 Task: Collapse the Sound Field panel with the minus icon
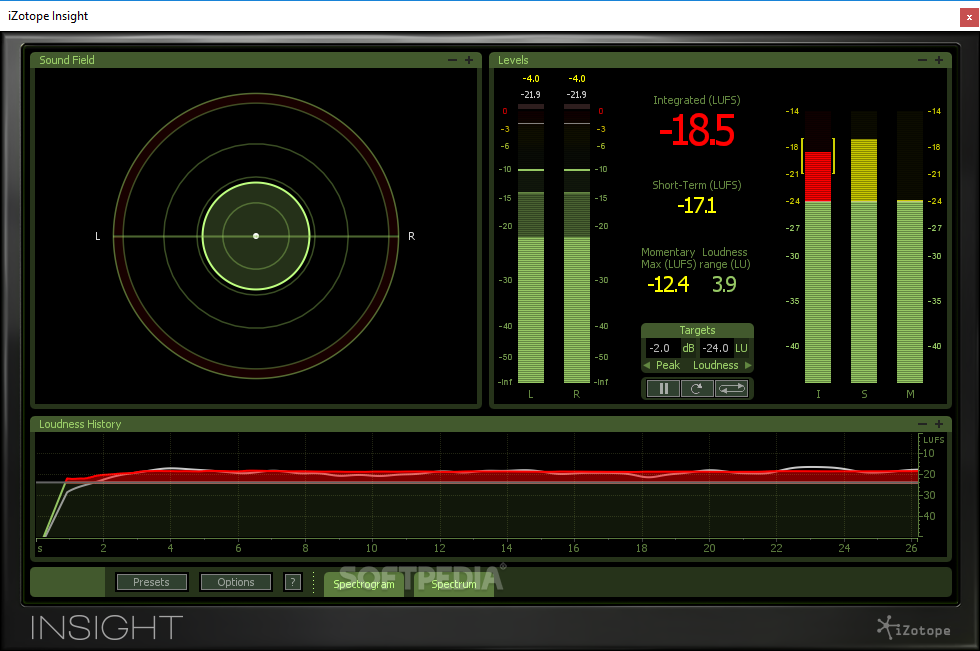452,60
